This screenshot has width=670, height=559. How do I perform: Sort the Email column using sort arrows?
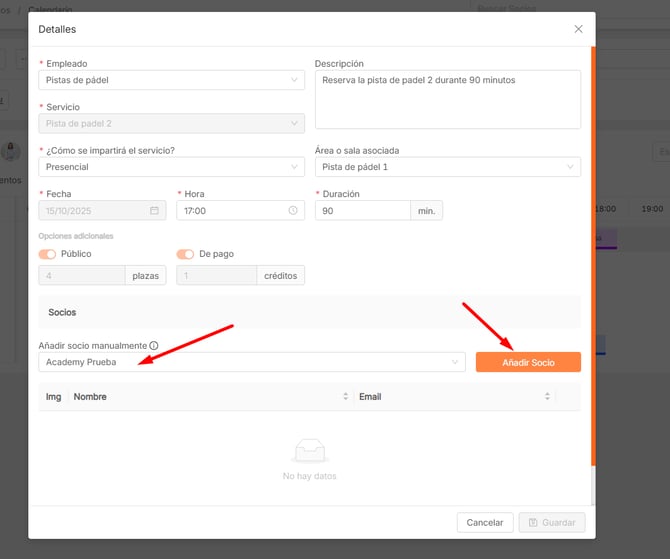click(x=547, y=397)
